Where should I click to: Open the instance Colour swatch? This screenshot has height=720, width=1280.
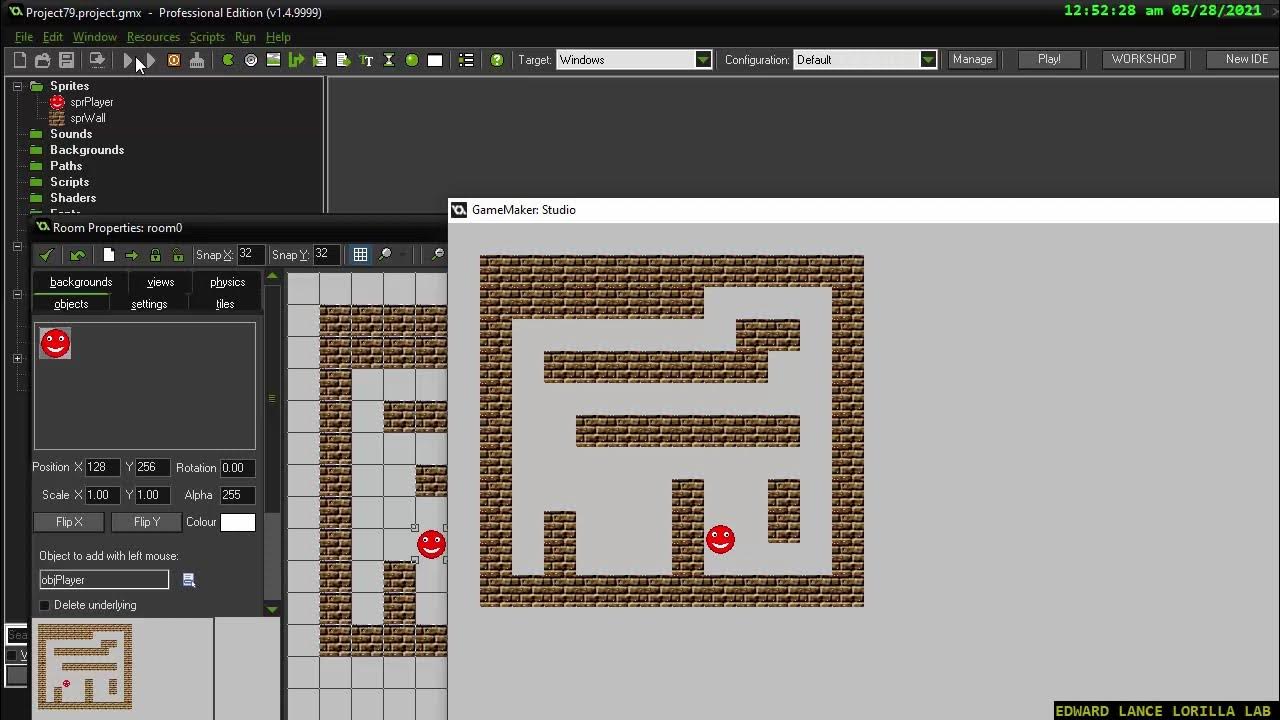pos(238,522)
